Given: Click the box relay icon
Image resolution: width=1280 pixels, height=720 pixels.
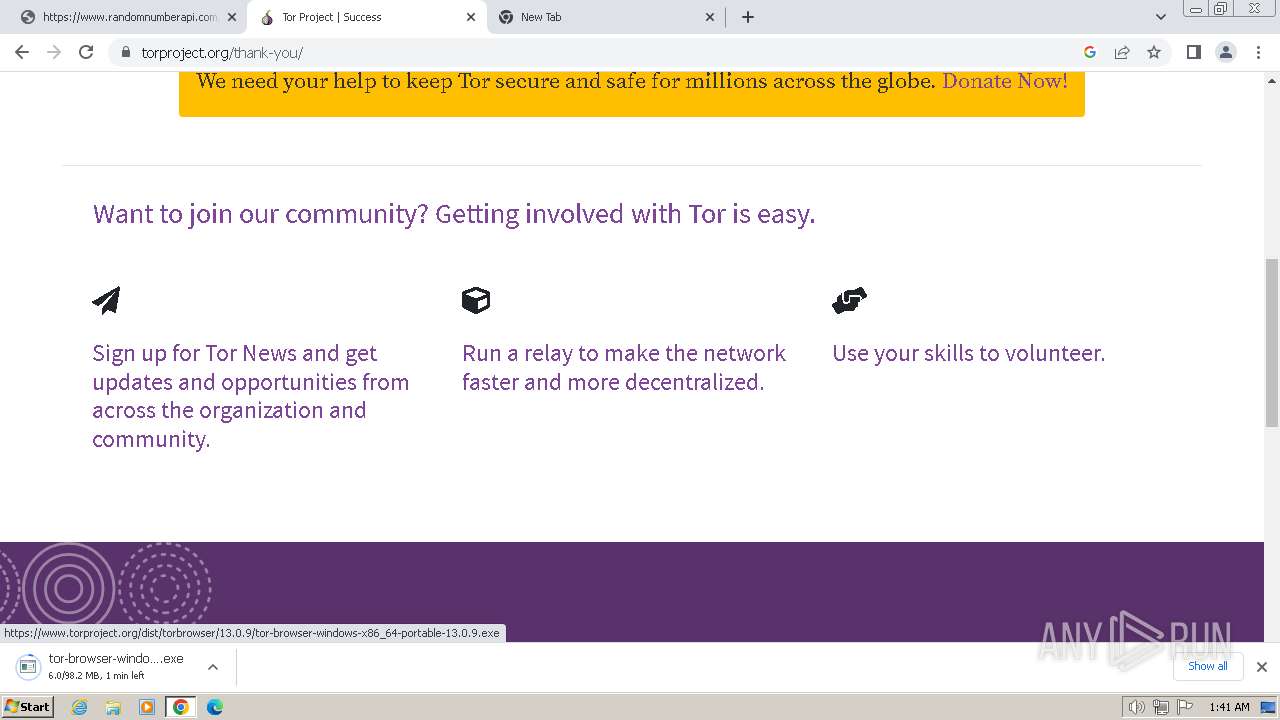Looking at the screenshot, I should click(x=476, y=300).
